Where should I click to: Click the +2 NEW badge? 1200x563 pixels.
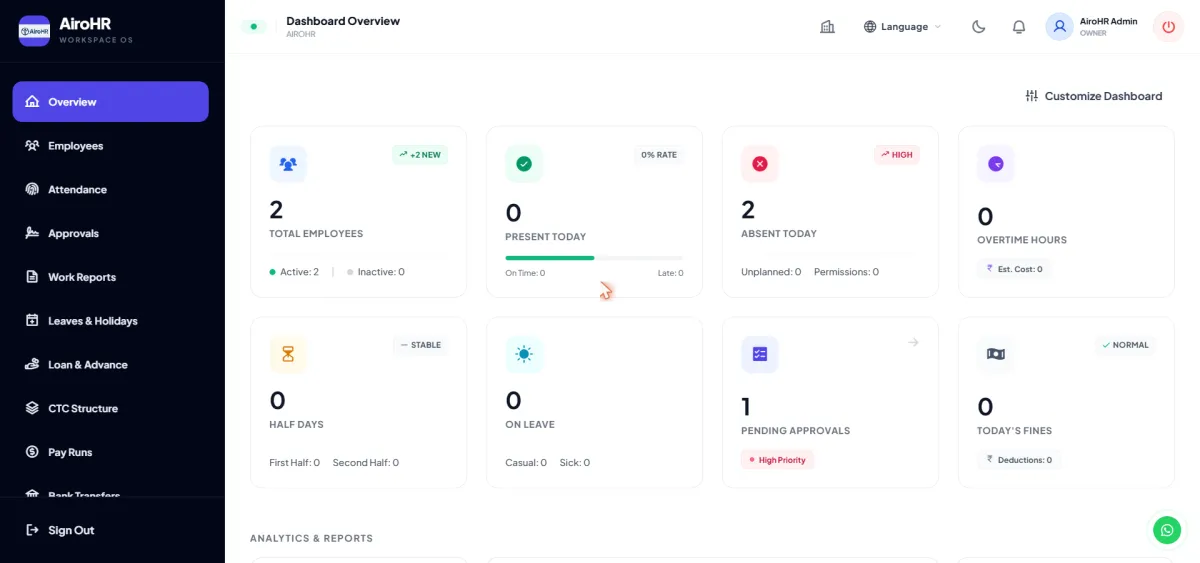coord(419,155)
